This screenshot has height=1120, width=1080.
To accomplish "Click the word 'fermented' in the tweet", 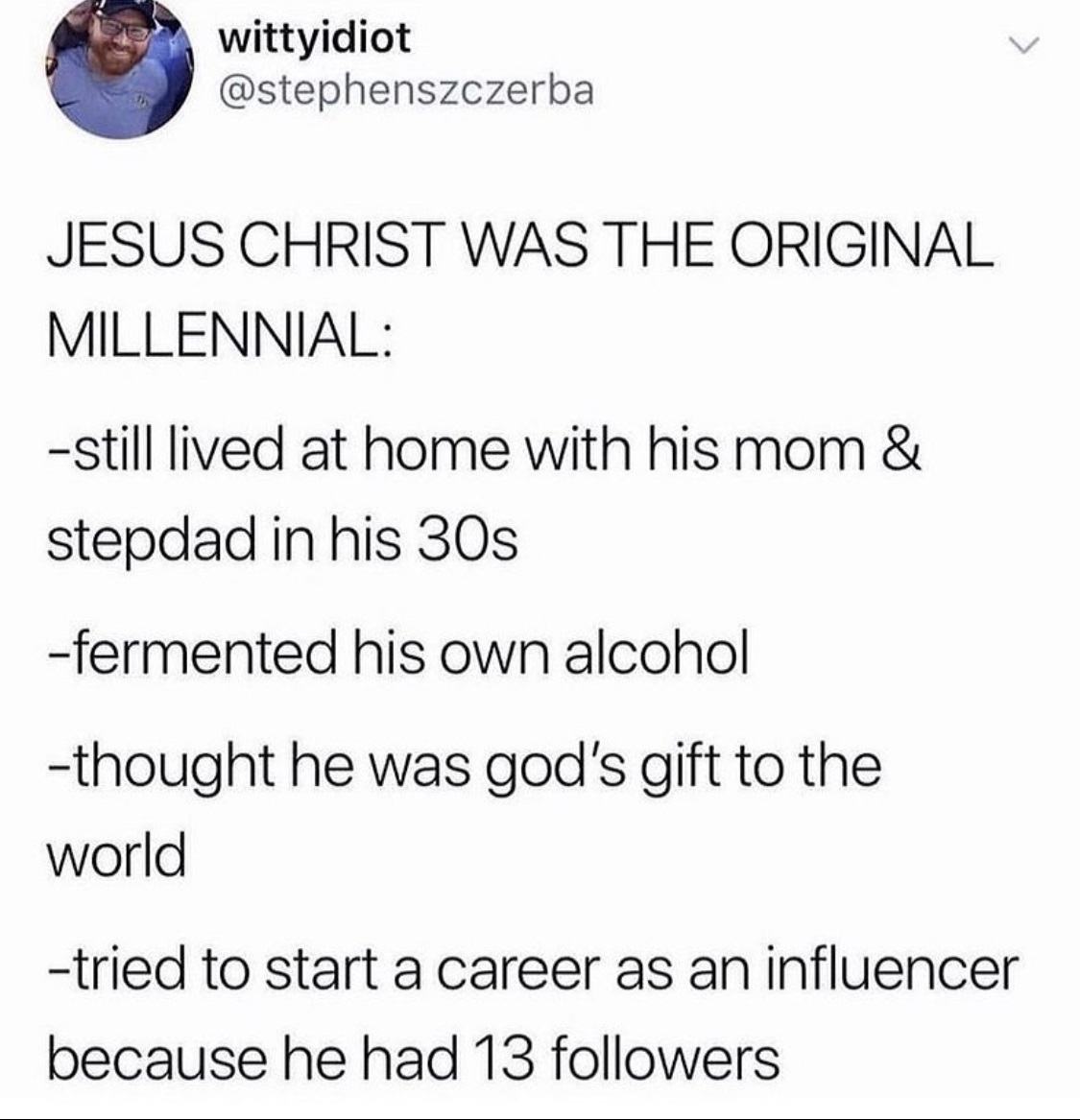I will pyautogui.click(x=190, y=653).
